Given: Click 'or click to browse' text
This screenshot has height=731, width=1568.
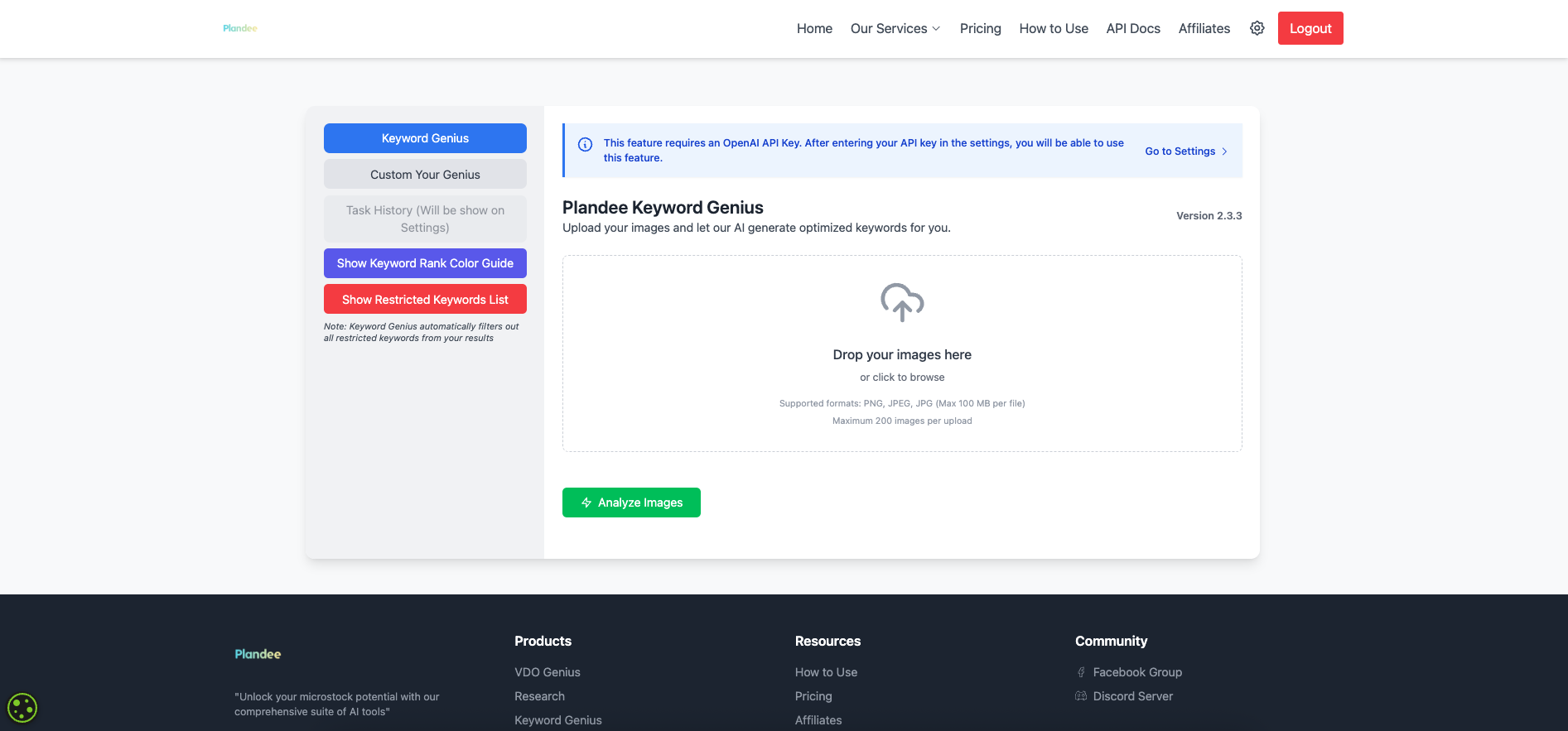Looking at the screenshot, I should point(902,378).
